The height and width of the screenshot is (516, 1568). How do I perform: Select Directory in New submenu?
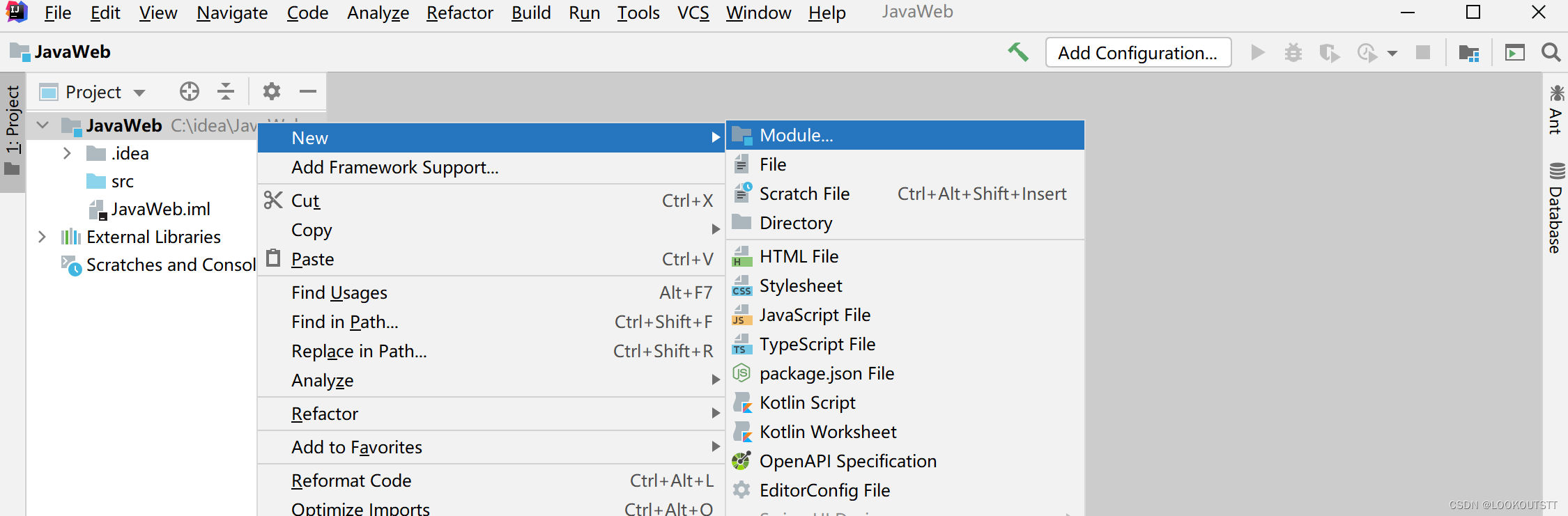click(905, 223)
